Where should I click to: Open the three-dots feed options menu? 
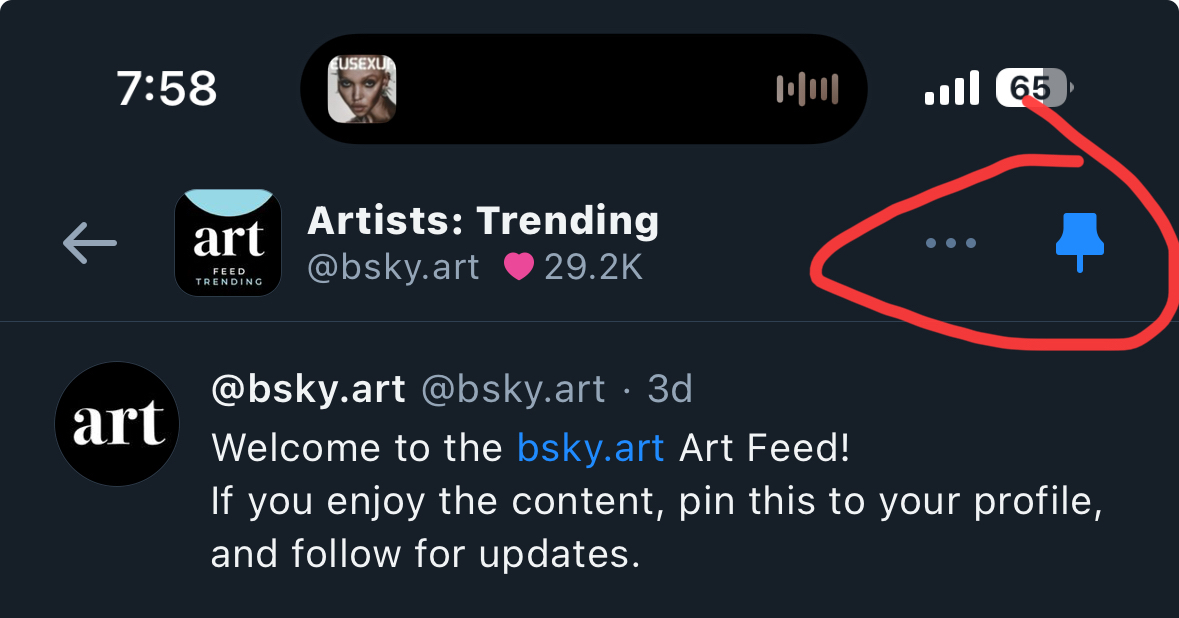950,243
